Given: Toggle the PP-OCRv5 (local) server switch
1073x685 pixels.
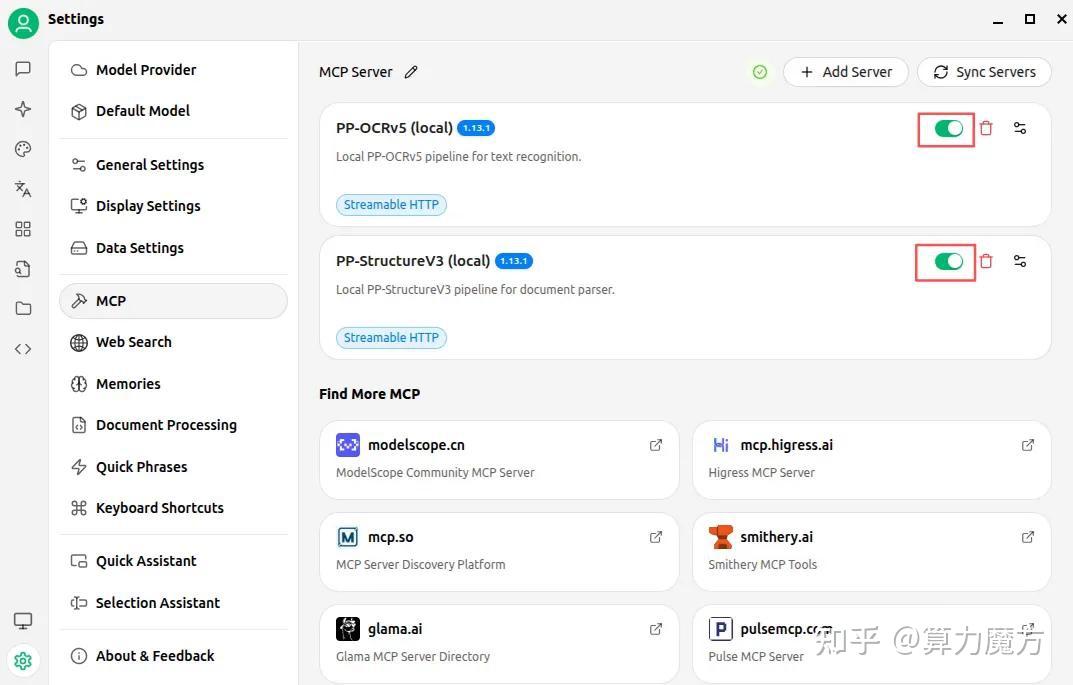Looking at the screenshot, I should pyautogui.click(x=948, y=128).
